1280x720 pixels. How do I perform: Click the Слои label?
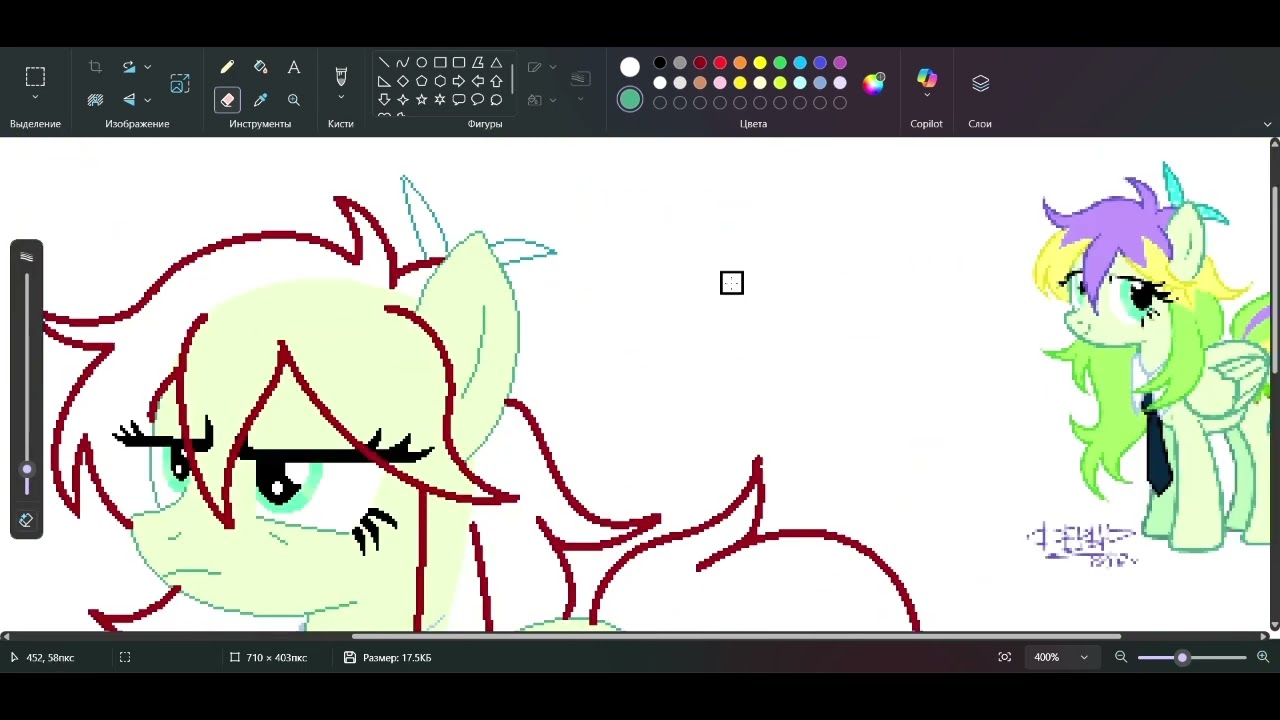point(980,124)
